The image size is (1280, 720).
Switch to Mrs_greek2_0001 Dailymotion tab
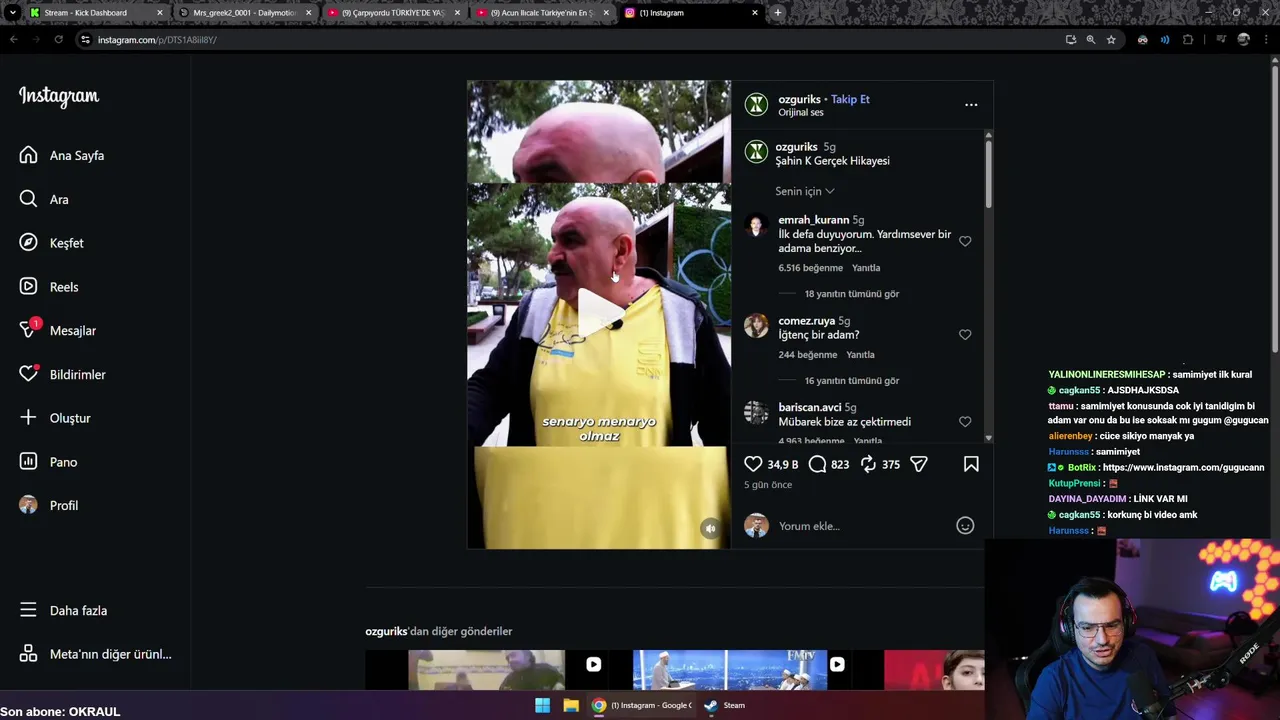(x=244, y=13)
